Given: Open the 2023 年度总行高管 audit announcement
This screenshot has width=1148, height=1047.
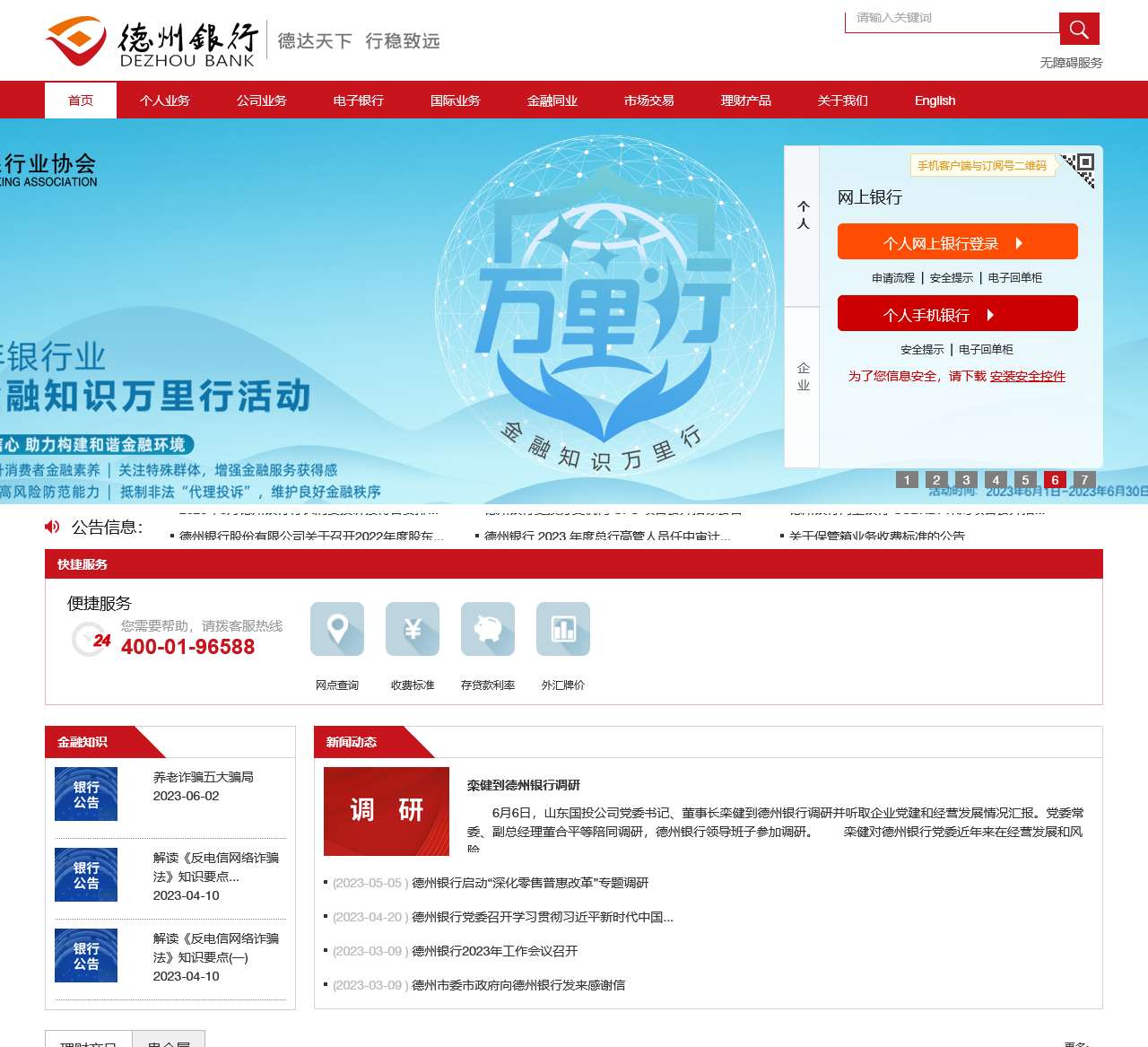Looking at the screenshot, I should pos(607,536).
